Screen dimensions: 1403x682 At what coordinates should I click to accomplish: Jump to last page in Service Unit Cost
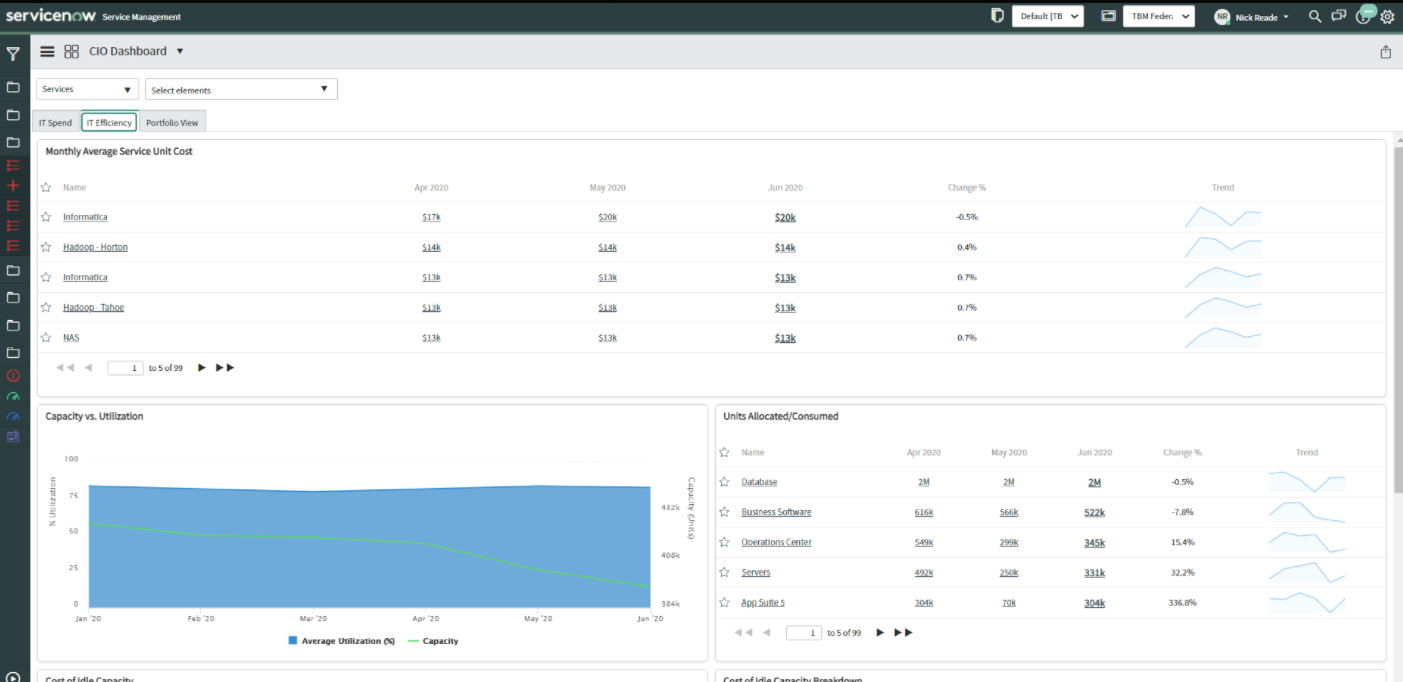click(x=225, y=368)
